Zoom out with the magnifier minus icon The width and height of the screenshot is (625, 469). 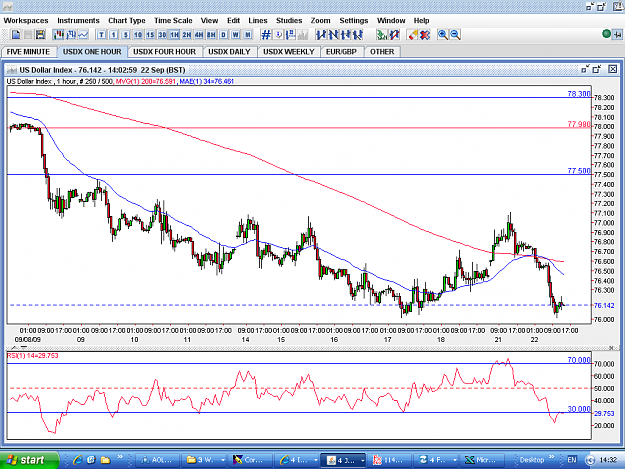point(455,35)
